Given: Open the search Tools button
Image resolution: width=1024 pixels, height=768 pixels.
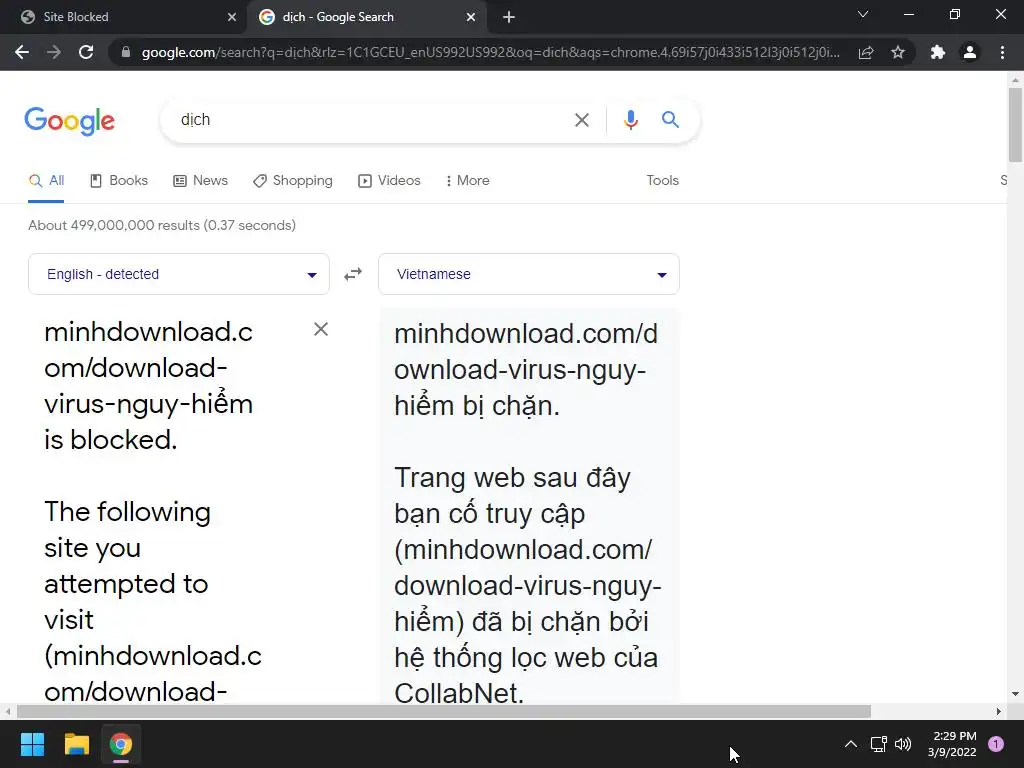Looking at the screenshot, I should (x=662, y=181).
